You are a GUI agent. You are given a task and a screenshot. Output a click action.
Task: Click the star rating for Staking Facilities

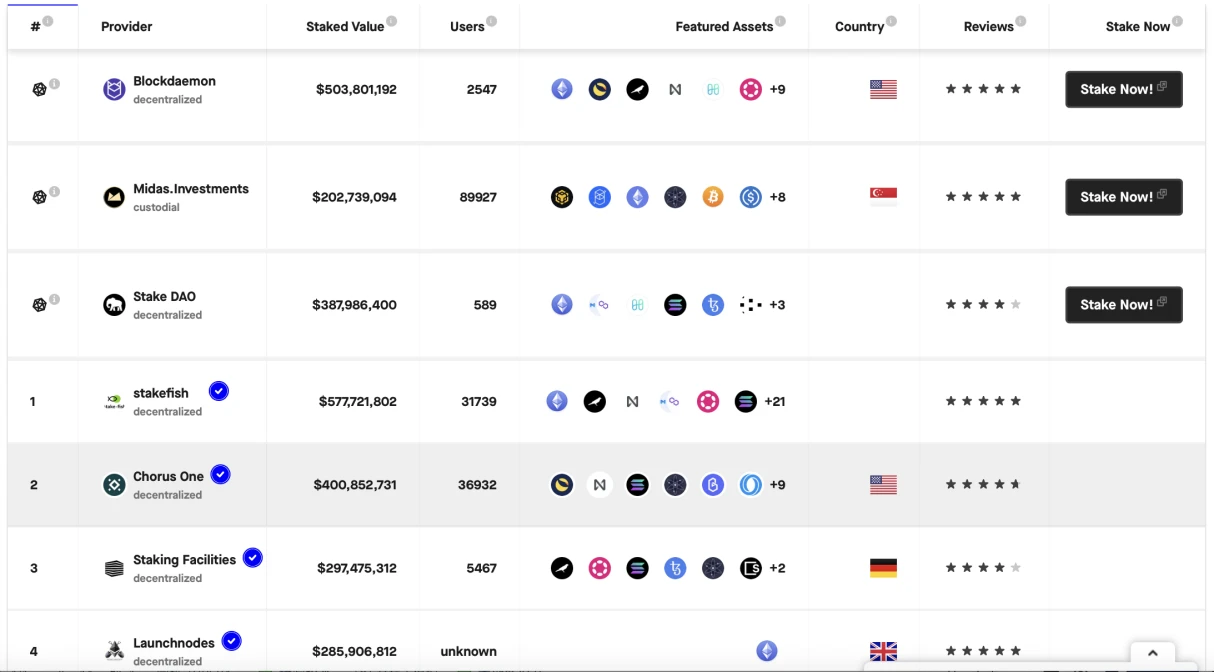(x=983, y=568)
